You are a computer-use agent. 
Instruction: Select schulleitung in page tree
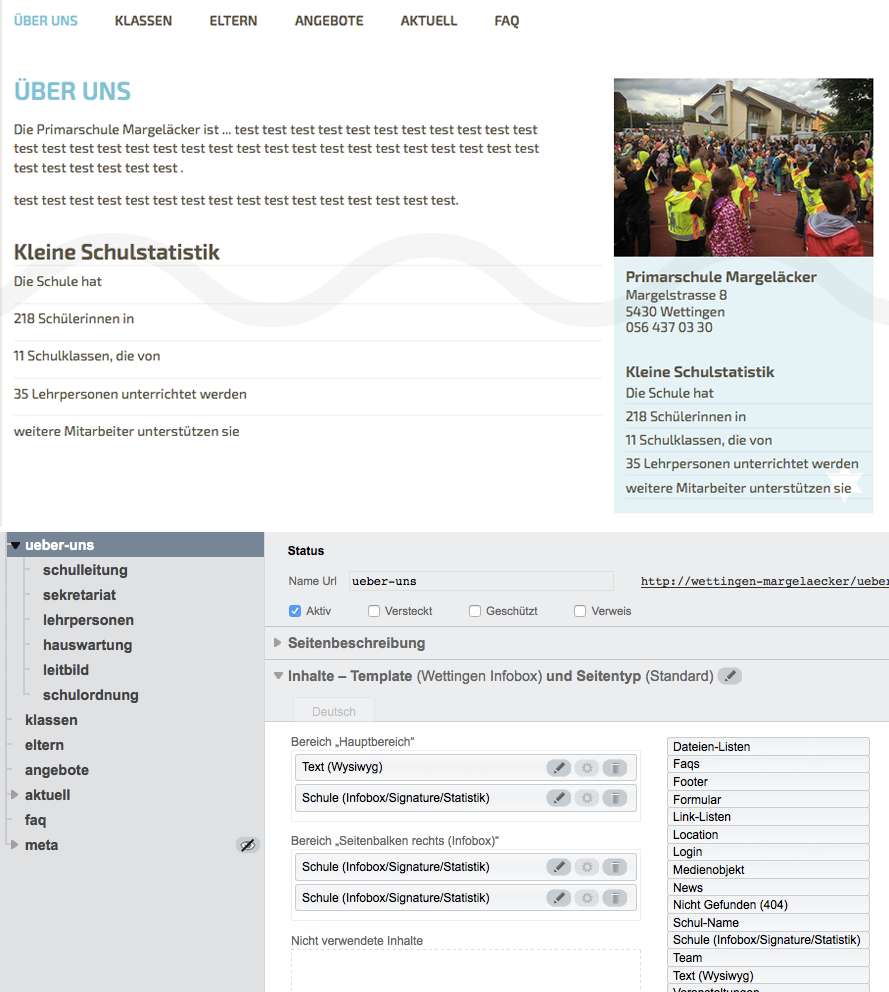click(85, 570)
